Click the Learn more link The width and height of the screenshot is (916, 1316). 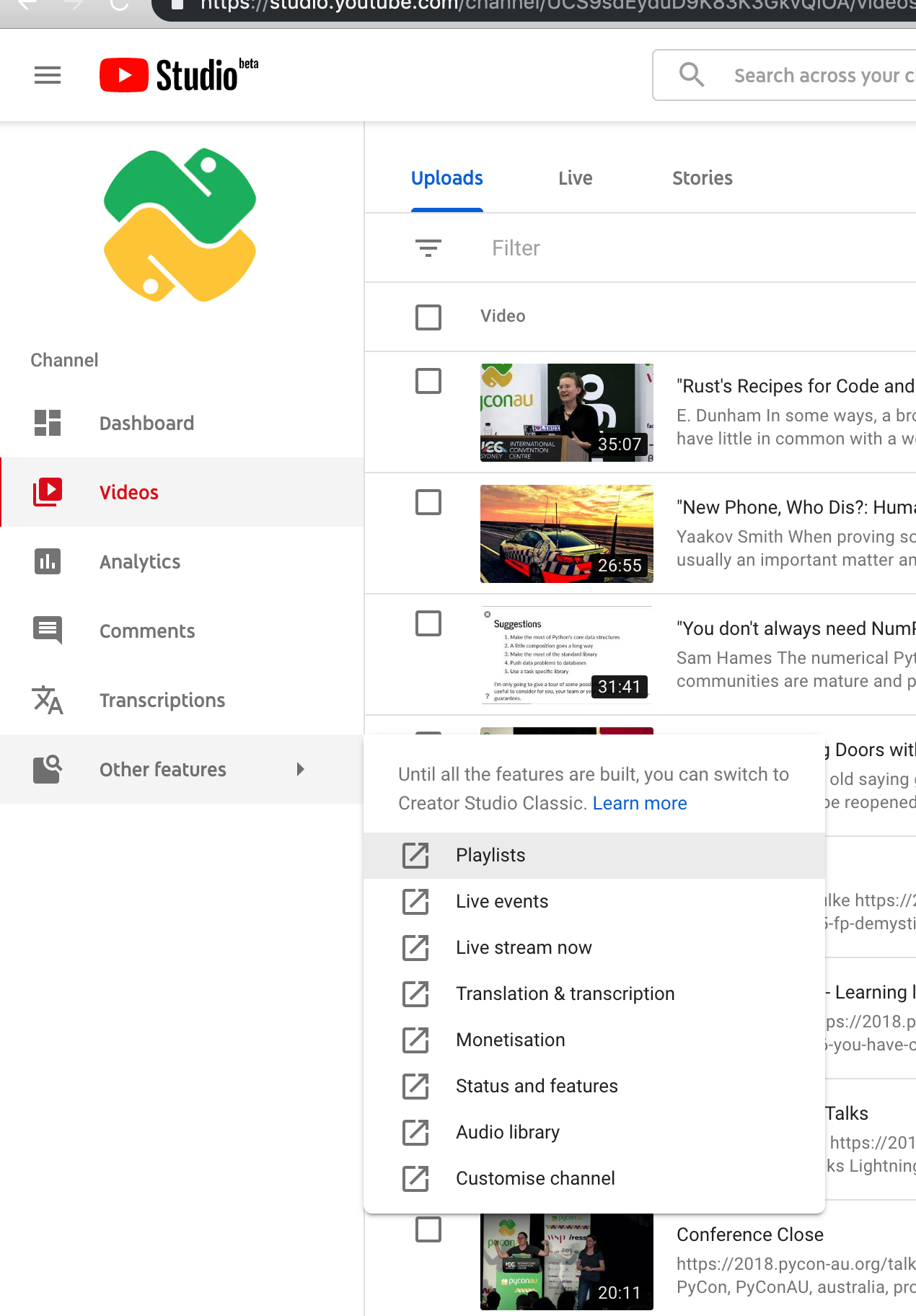[x=640, y=803]
